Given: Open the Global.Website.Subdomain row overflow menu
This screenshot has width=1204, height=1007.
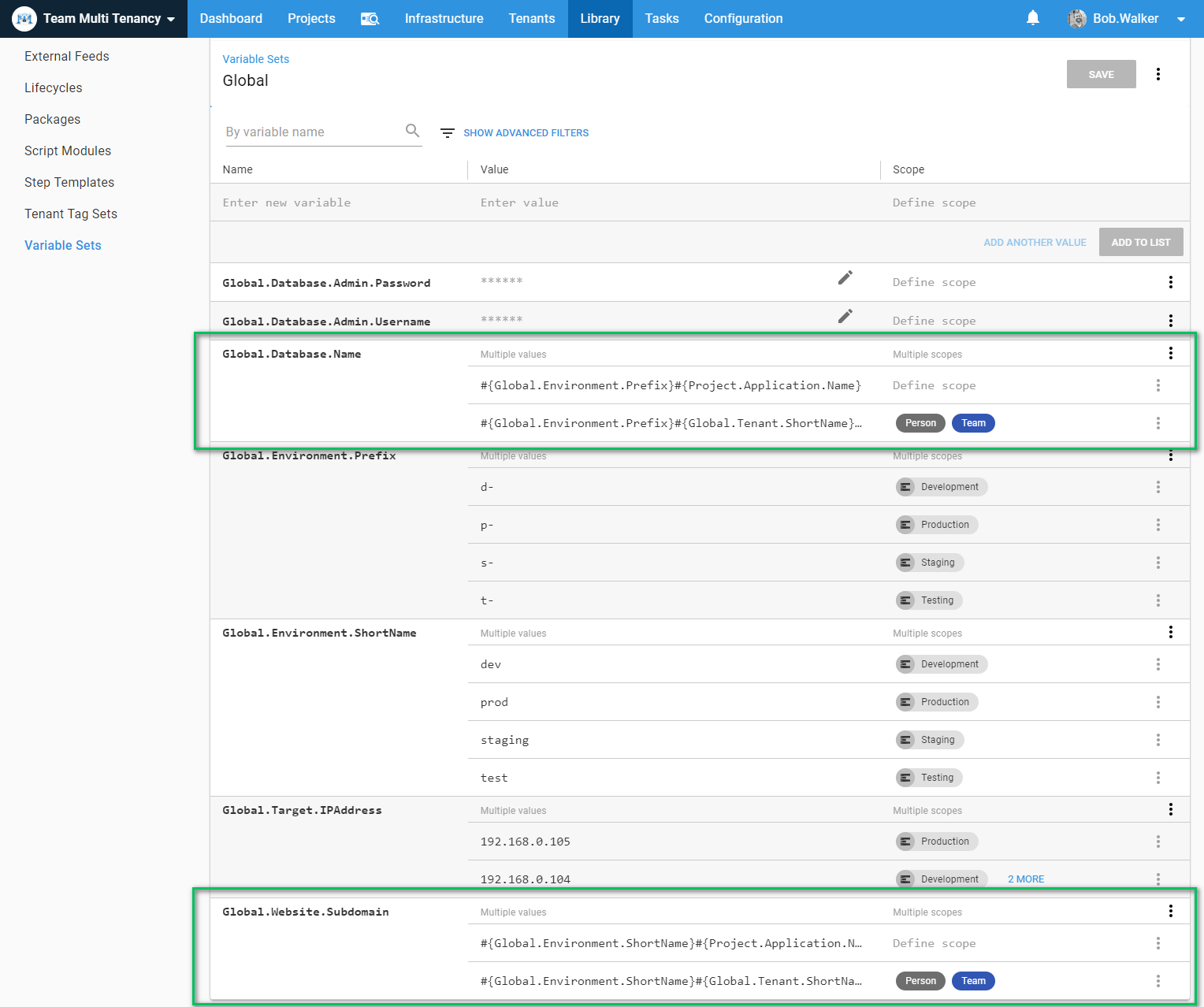Looking at the screenshot, I should (x=1170, y=911).
